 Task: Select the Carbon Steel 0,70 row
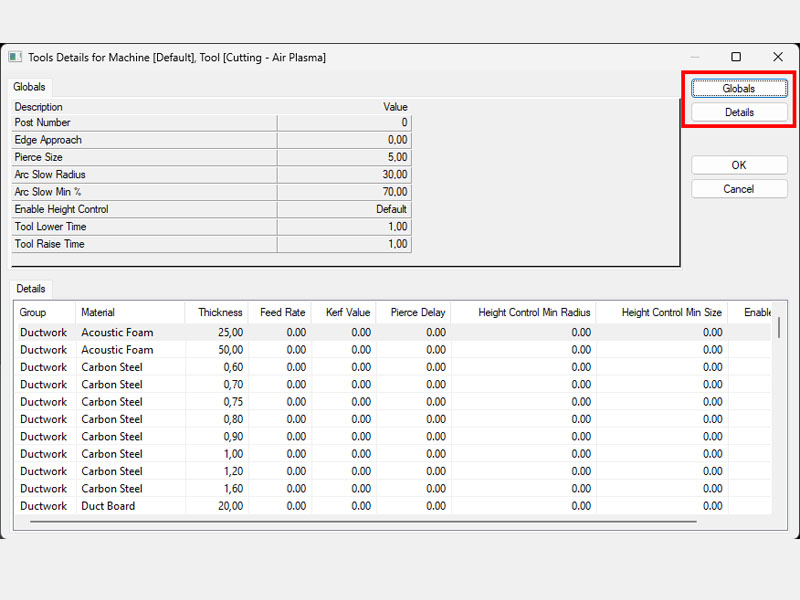(394, 385)
